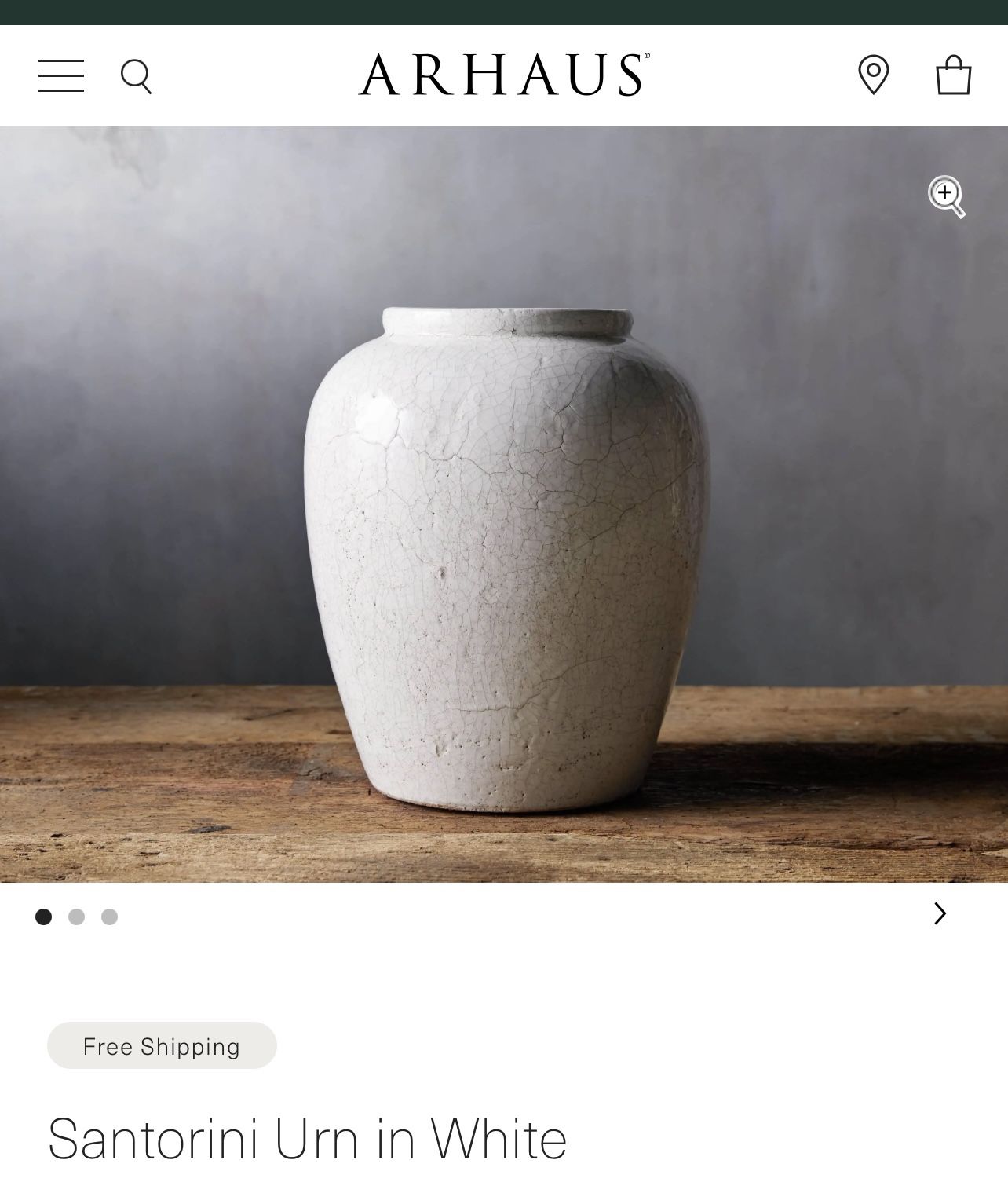This screenshot has height=1193, width=1008.
Task: View the shopping bag cart
Action: click(954, 75)
